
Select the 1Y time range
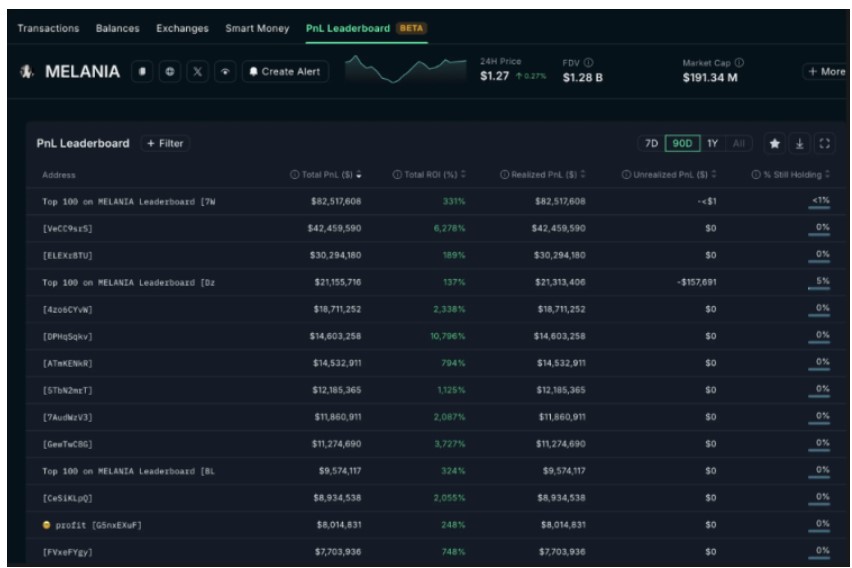pos(712,143)
